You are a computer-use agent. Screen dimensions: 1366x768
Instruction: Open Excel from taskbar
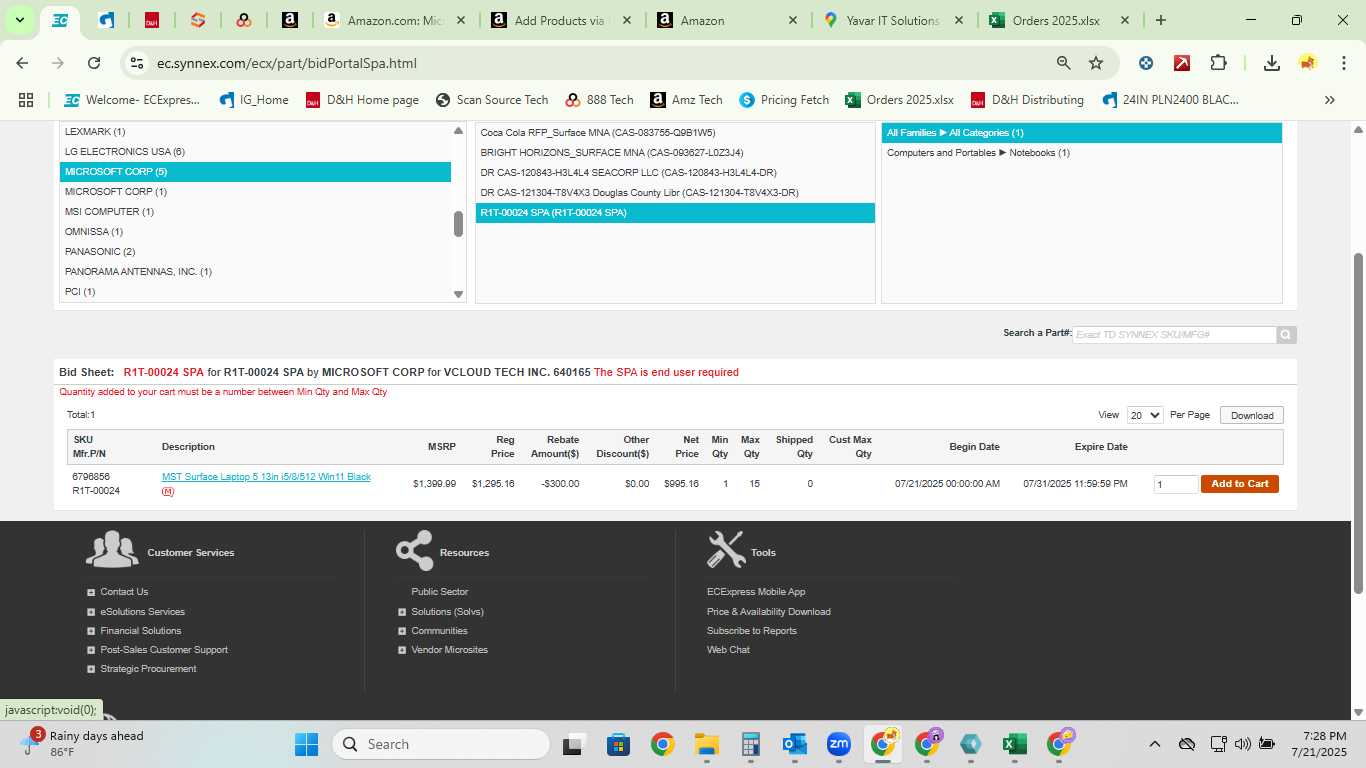(1014, 744)
